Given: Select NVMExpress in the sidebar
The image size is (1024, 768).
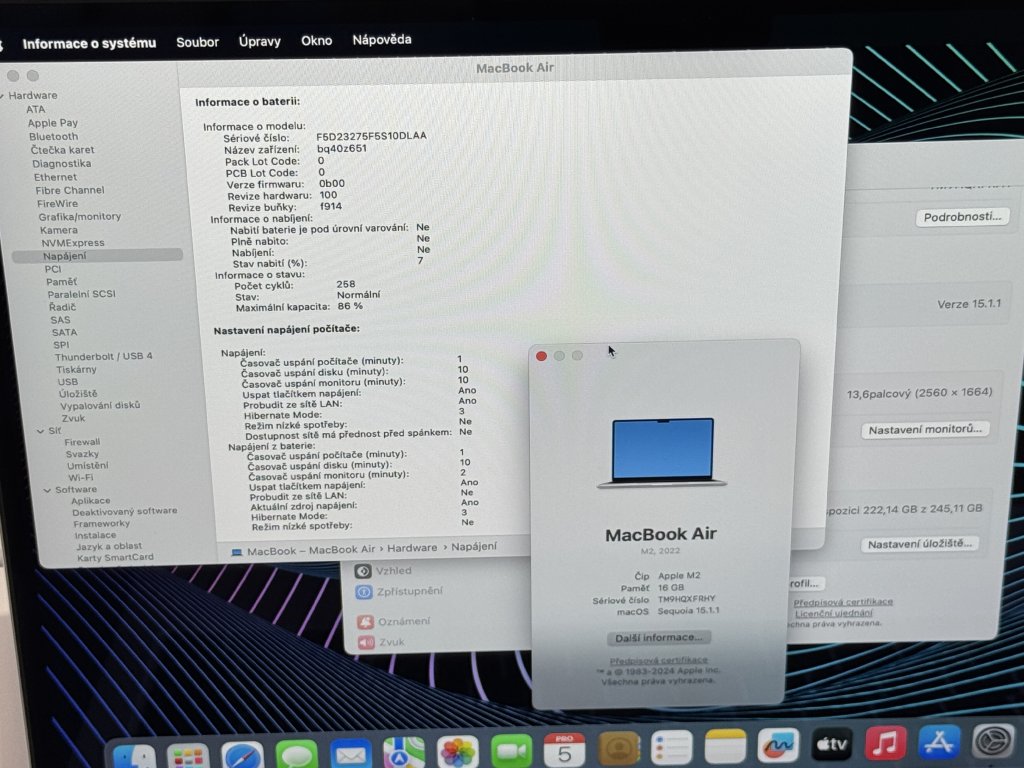Looking at the screenshot, I should pyautogui.click(x=73, y=243).
